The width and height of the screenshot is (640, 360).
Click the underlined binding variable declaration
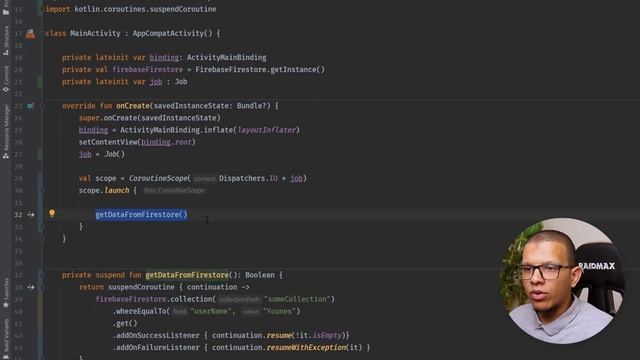click(164, 58)
